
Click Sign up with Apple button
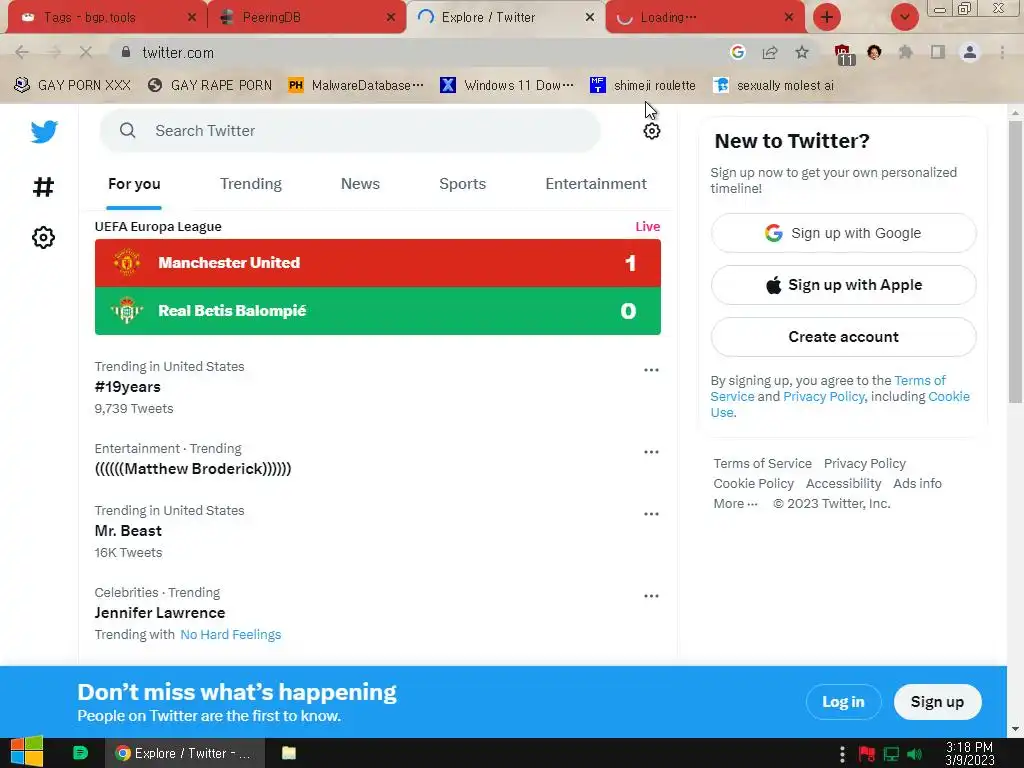(x=843, y=285)
